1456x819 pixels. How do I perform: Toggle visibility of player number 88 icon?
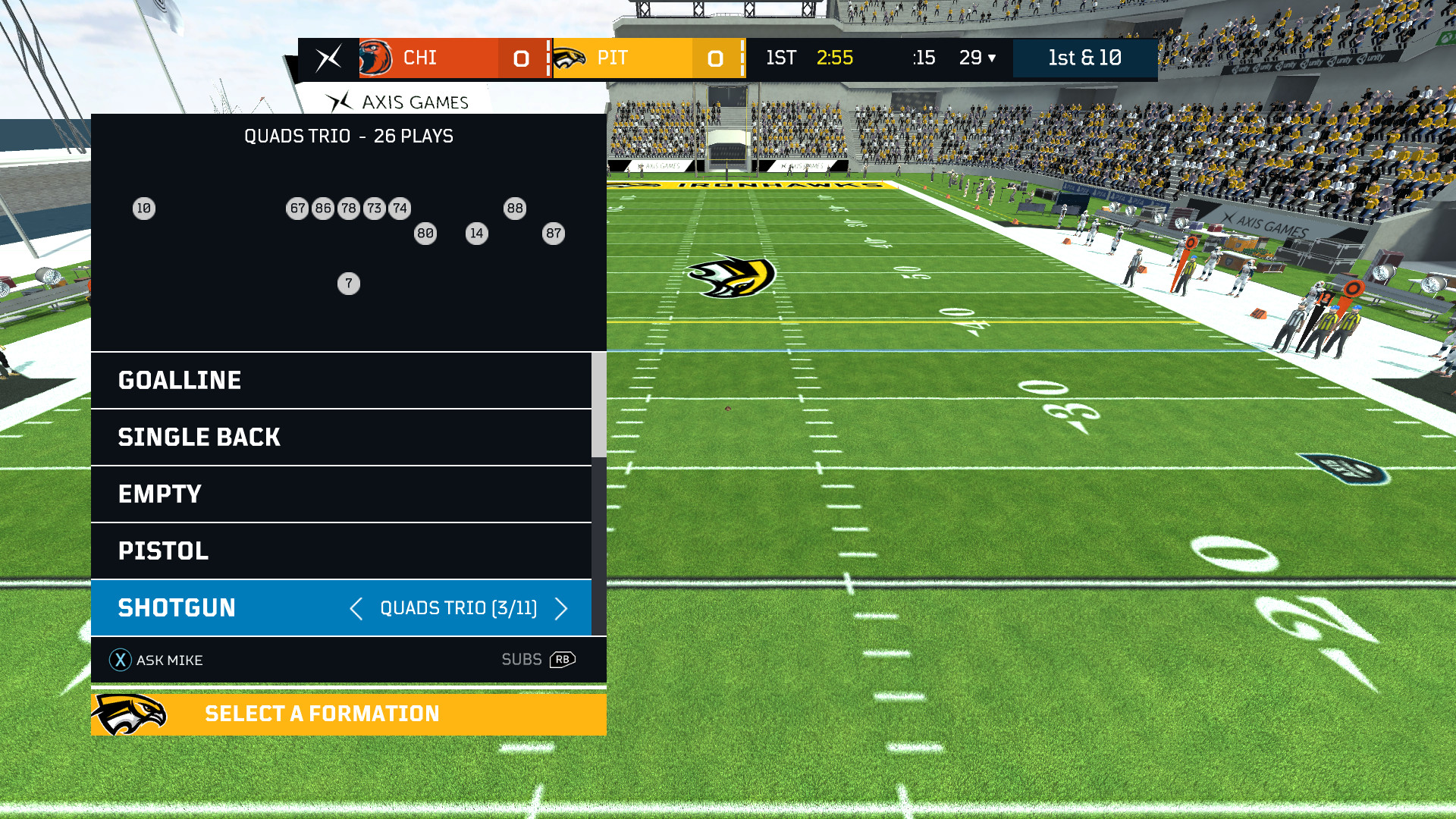(x=515, y=208)
